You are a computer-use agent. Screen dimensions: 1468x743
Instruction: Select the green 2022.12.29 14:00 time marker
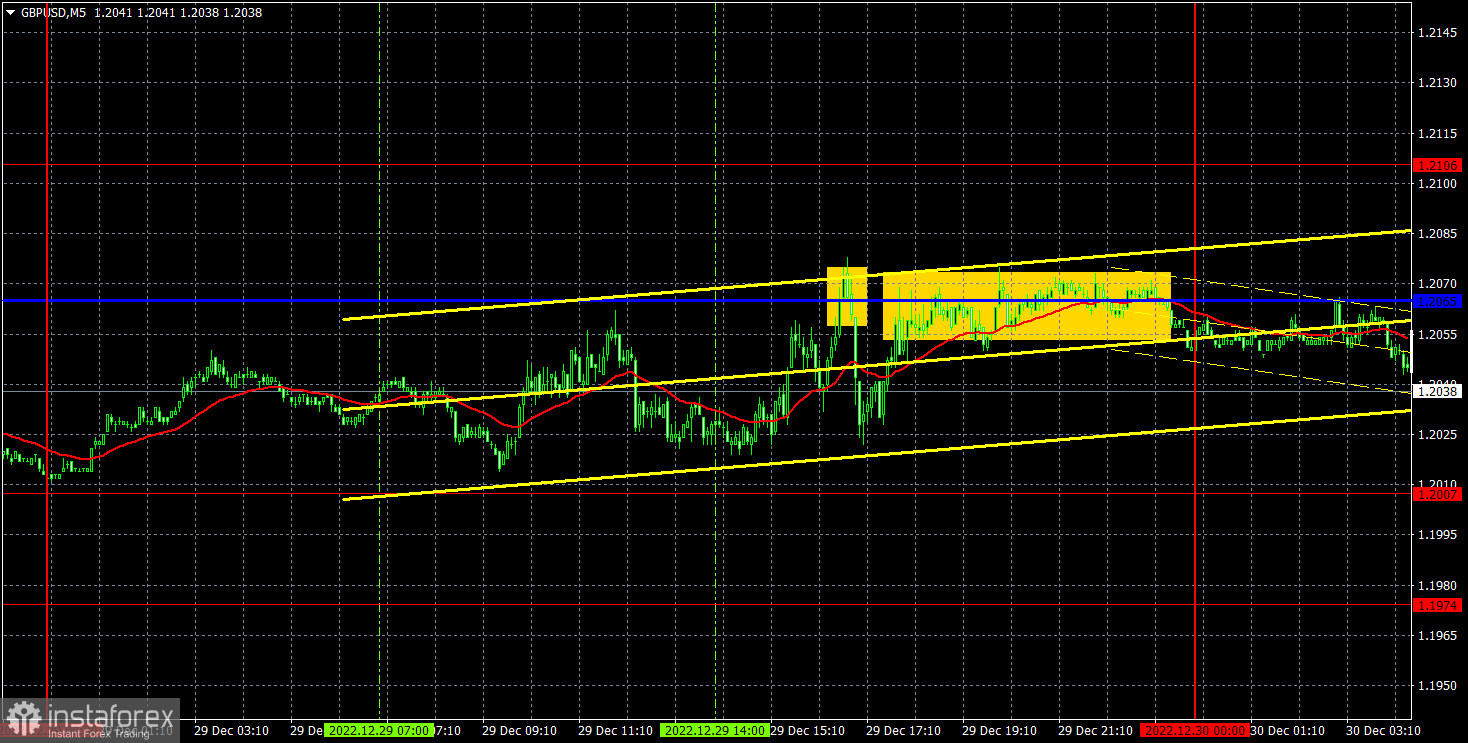pos(714,731)
